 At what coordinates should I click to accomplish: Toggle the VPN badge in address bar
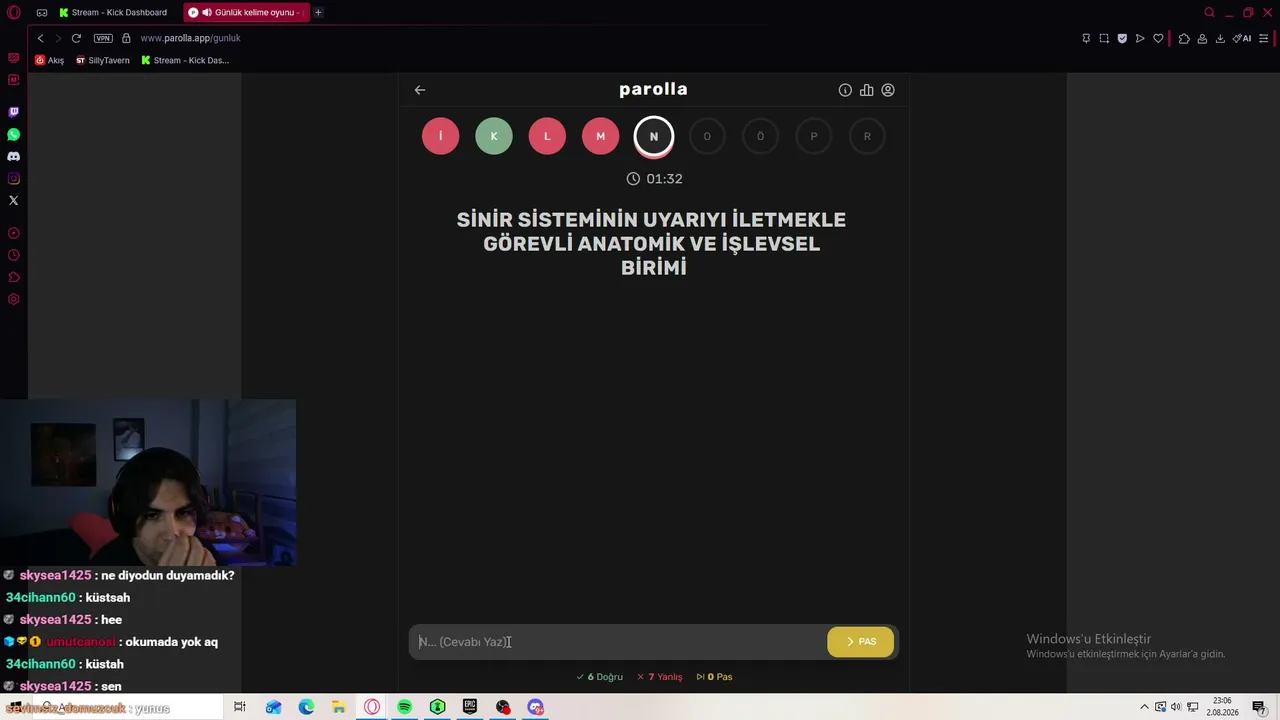pyautogui.click(x=103, y=38)
